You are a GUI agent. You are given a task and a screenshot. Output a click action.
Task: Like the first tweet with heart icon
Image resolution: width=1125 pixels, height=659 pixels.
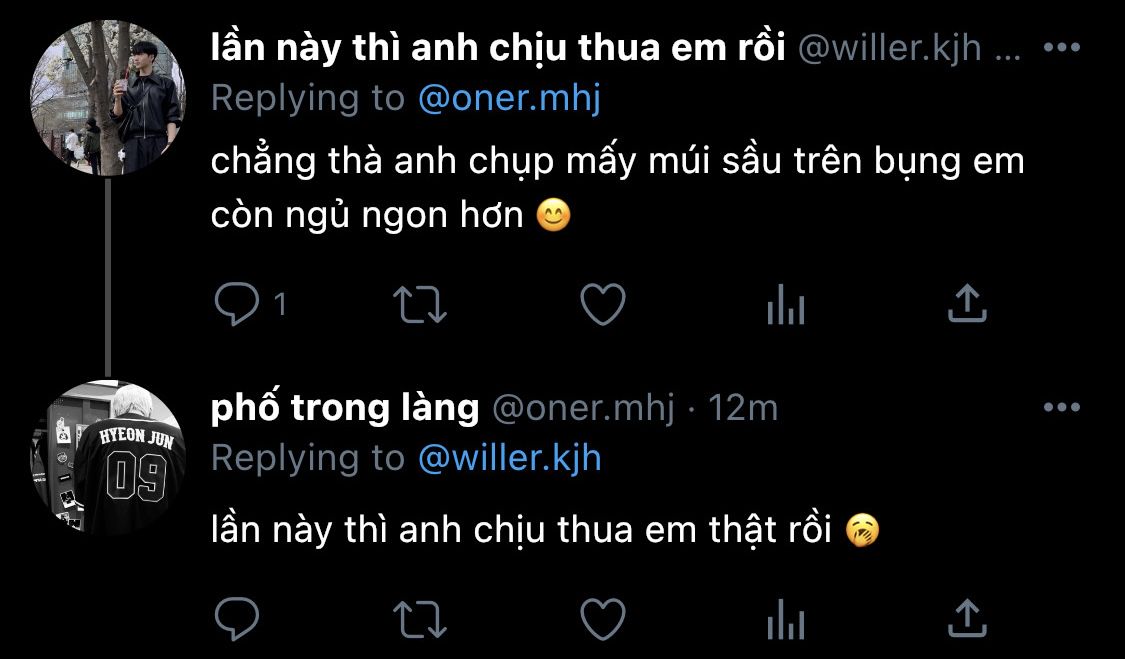603,304
